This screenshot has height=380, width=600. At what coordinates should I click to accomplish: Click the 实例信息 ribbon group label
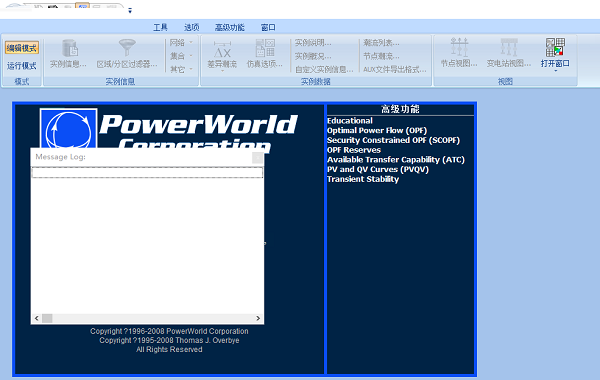click(121, 82)
